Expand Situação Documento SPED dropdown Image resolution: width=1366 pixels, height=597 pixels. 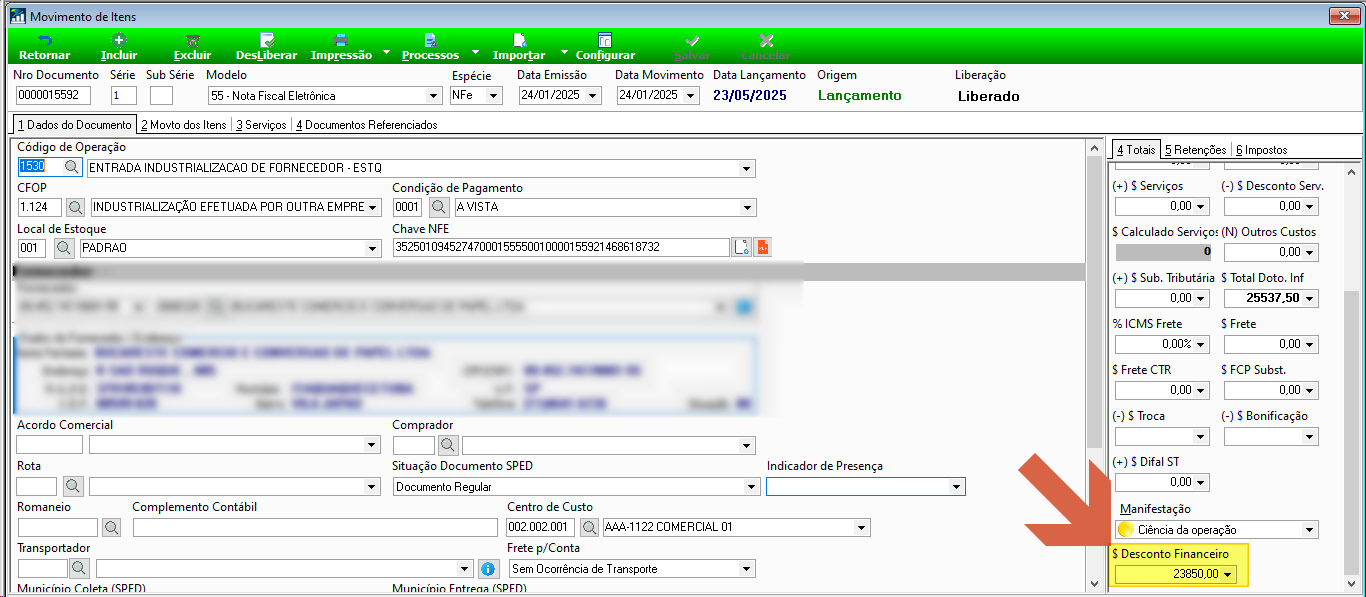(x=752, y=486)
